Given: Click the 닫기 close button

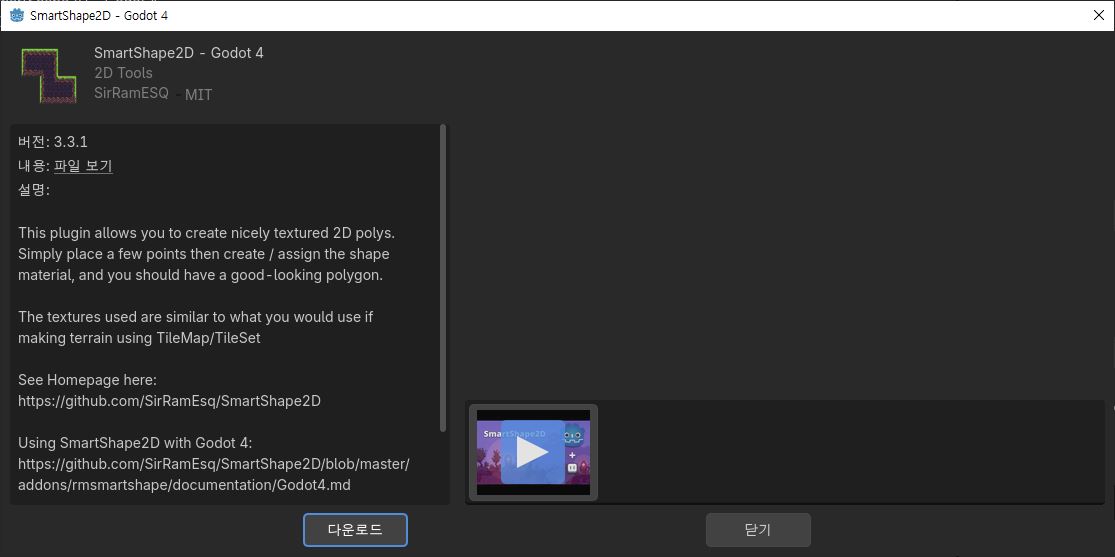Looking at the screenshot, I should (x=758, y=530).
